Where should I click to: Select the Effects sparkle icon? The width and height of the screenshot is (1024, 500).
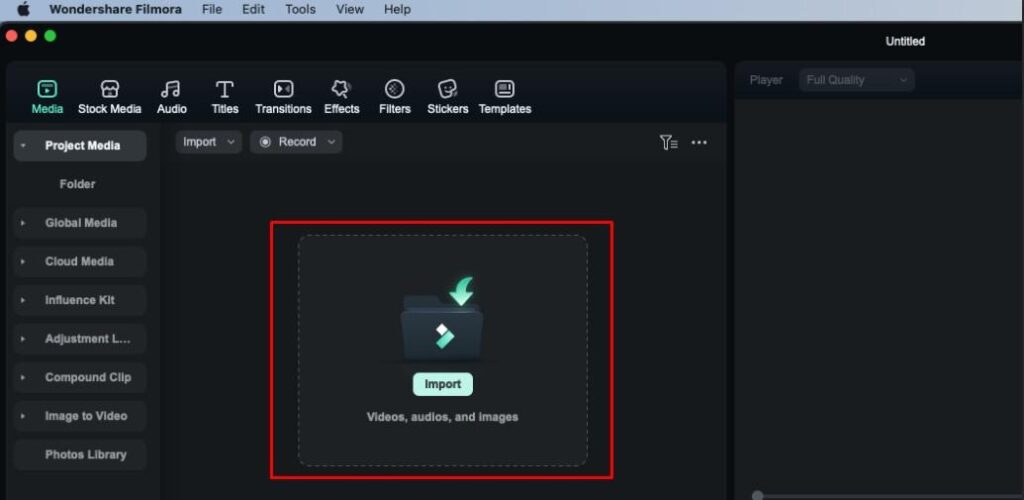point(341,90)
